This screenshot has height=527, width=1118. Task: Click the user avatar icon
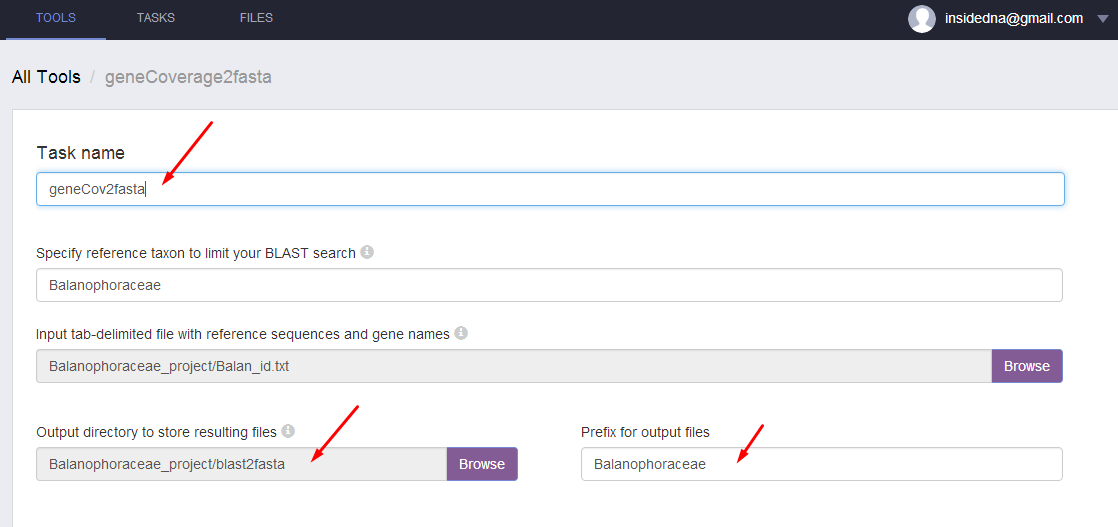coord(921,18)
